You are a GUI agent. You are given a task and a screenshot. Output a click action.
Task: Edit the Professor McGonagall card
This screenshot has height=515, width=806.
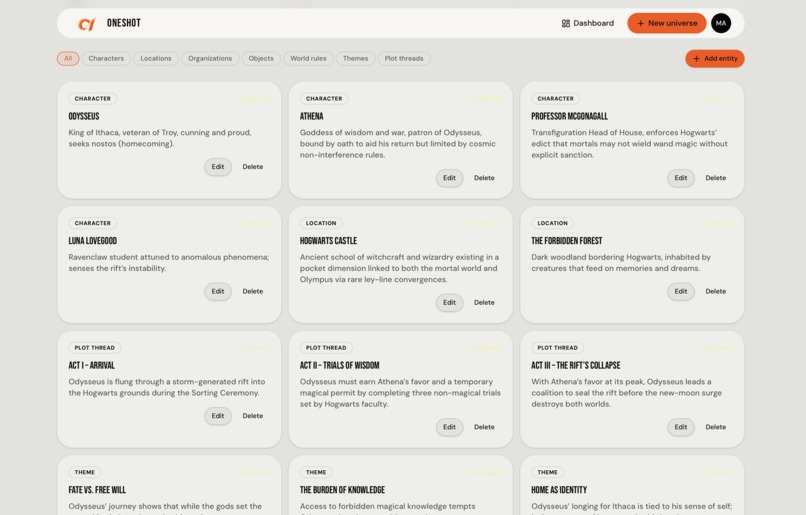pyautogui.click(x=681, y=178)
